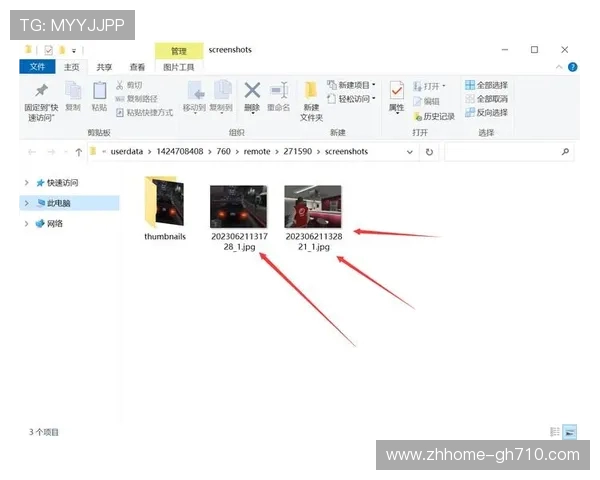
Task: Open Picture Tools (图片工具) tab
Action: (x=179, y=67)
